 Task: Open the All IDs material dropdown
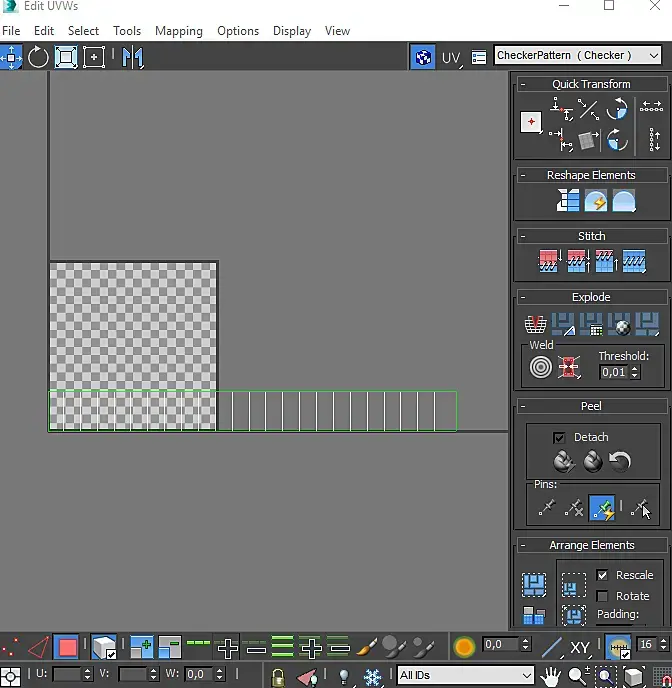pos(466,676)
